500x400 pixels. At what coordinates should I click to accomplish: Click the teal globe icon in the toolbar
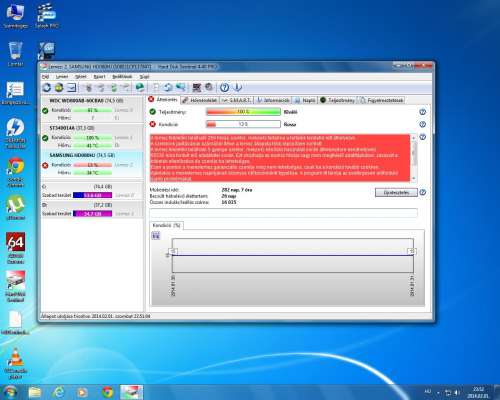140,87
